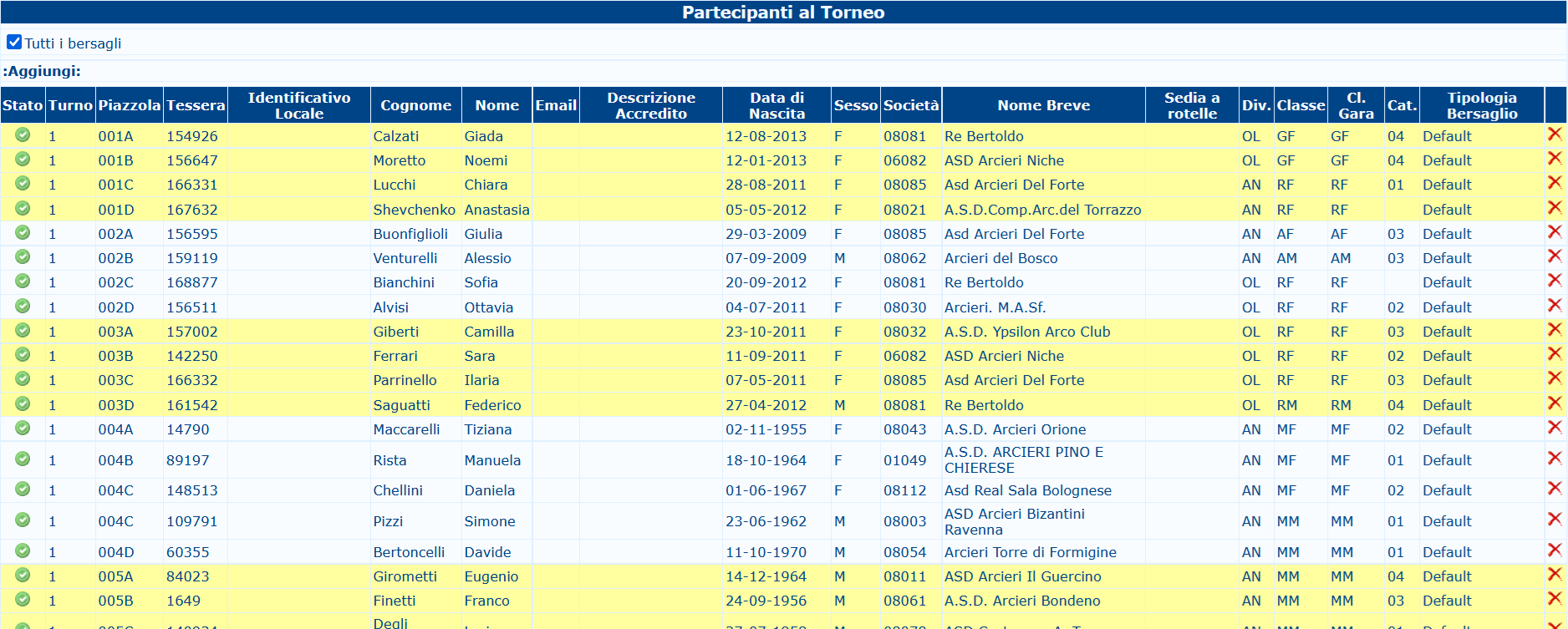Image resolution: width=1568 pixels, height=629 pixels.
Task: Remove Moretto Noemi using the red X icon
Action: 1555,158
